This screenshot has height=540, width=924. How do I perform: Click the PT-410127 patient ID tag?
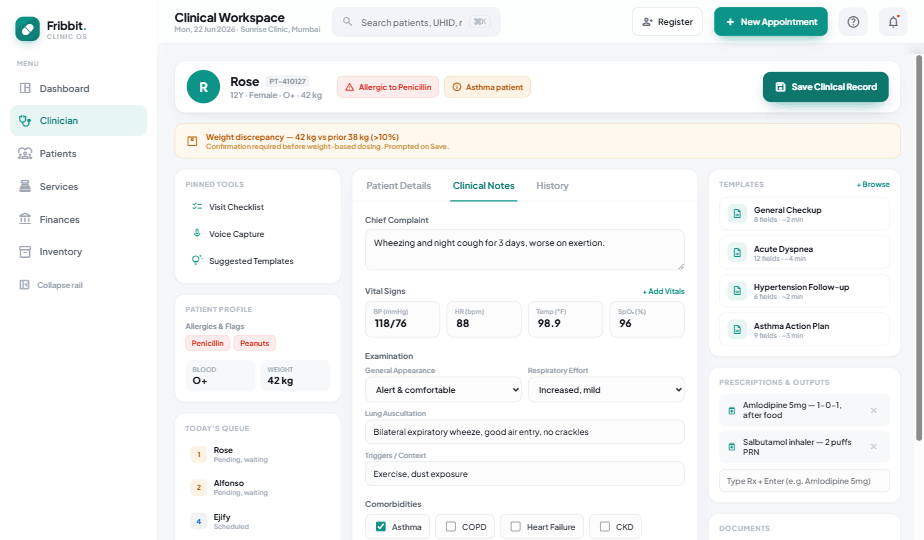pos(288,81)
